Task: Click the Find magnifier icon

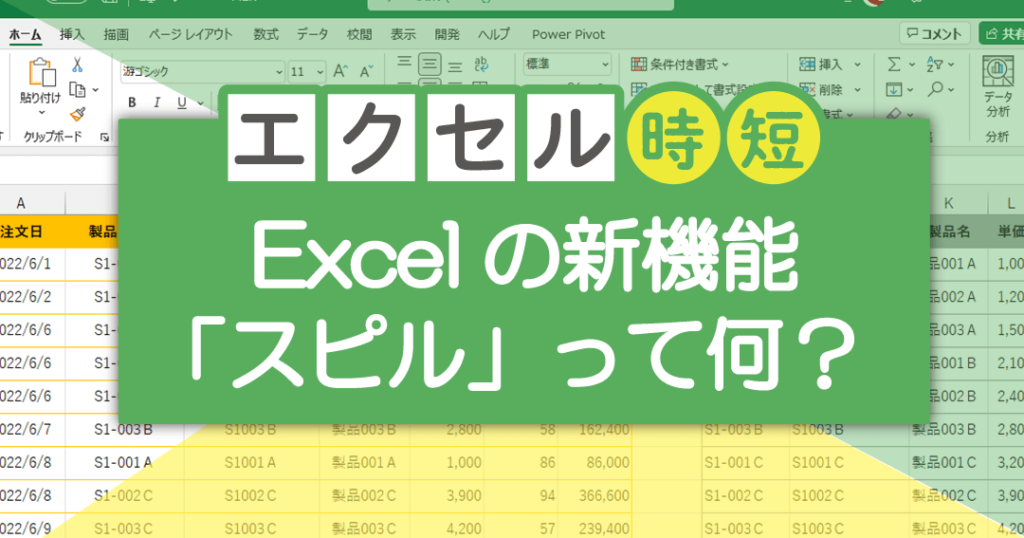Action: pyautogui.click(x=935, y=89)
